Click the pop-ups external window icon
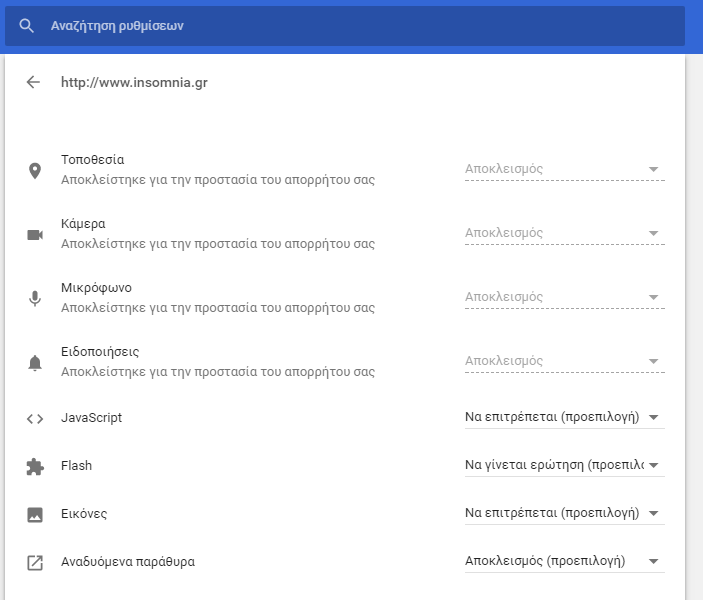Viewport: 703px width, 600px height. 35,562
